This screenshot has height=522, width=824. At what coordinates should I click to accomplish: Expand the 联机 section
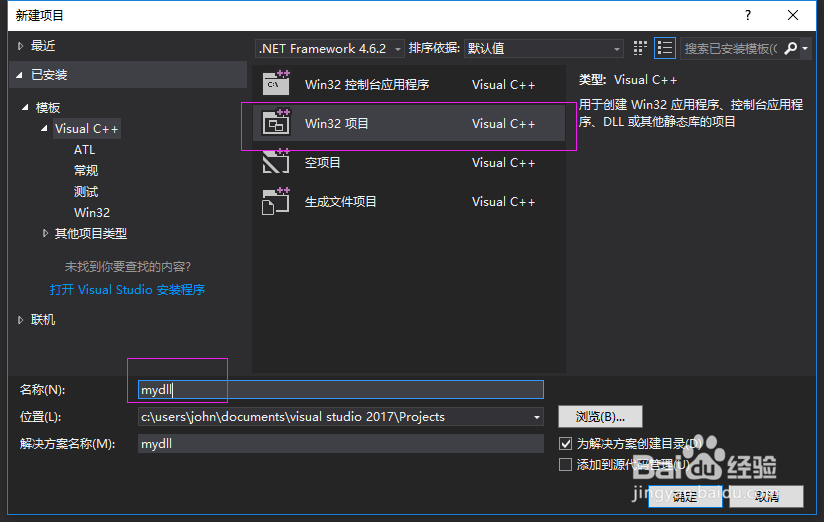pyautogui.click(x=20, y=320)
